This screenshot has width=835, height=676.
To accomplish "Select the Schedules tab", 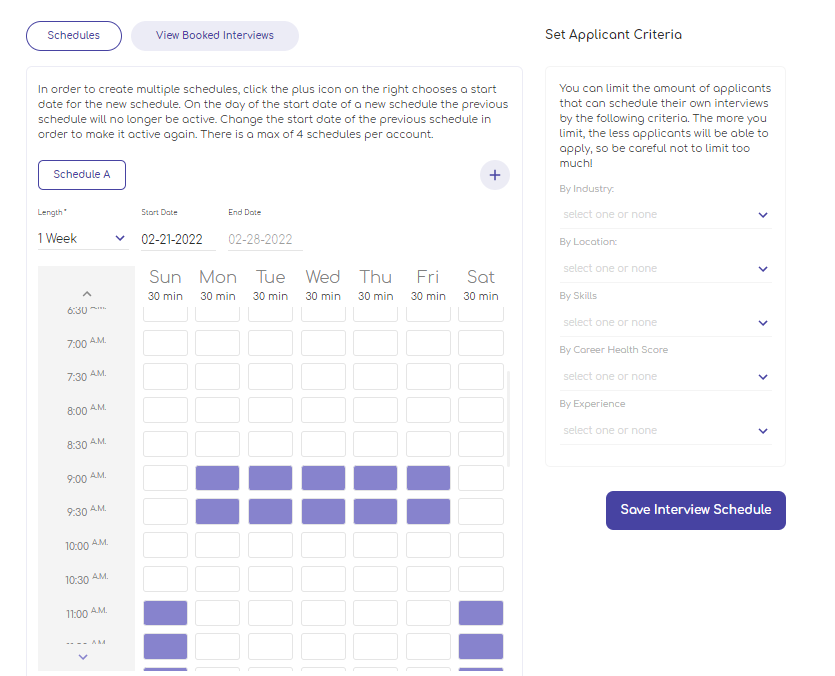I will (x=73, y=35).
